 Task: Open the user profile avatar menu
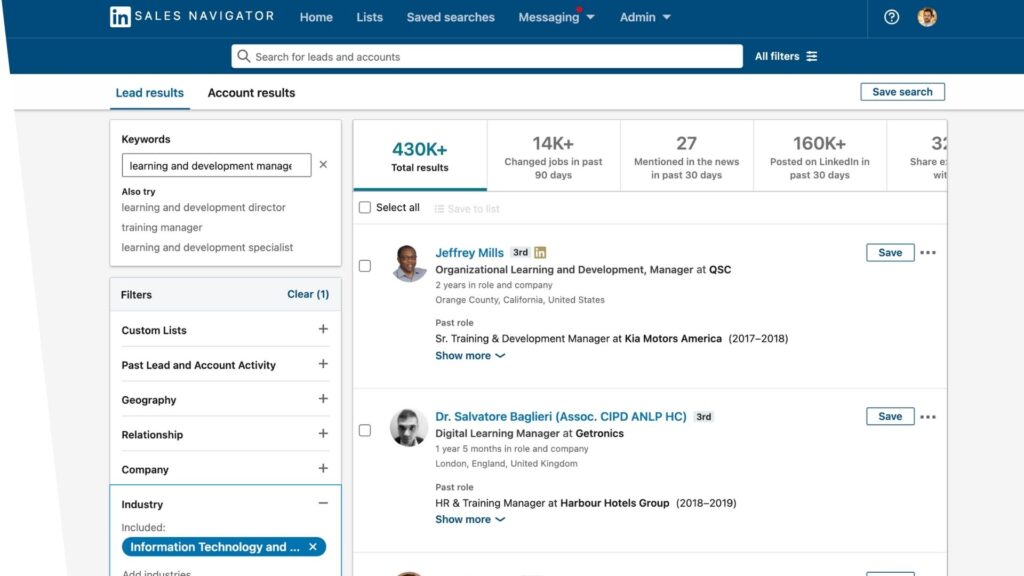(x=927, y=17)
